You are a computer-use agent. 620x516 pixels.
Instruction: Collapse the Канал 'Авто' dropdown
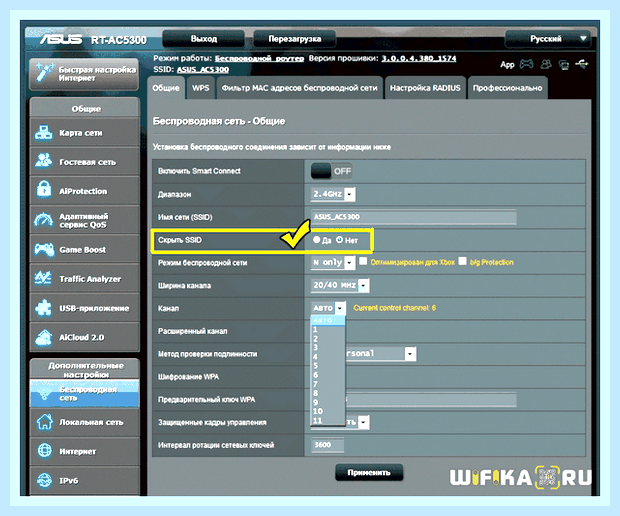click(329, 308)
